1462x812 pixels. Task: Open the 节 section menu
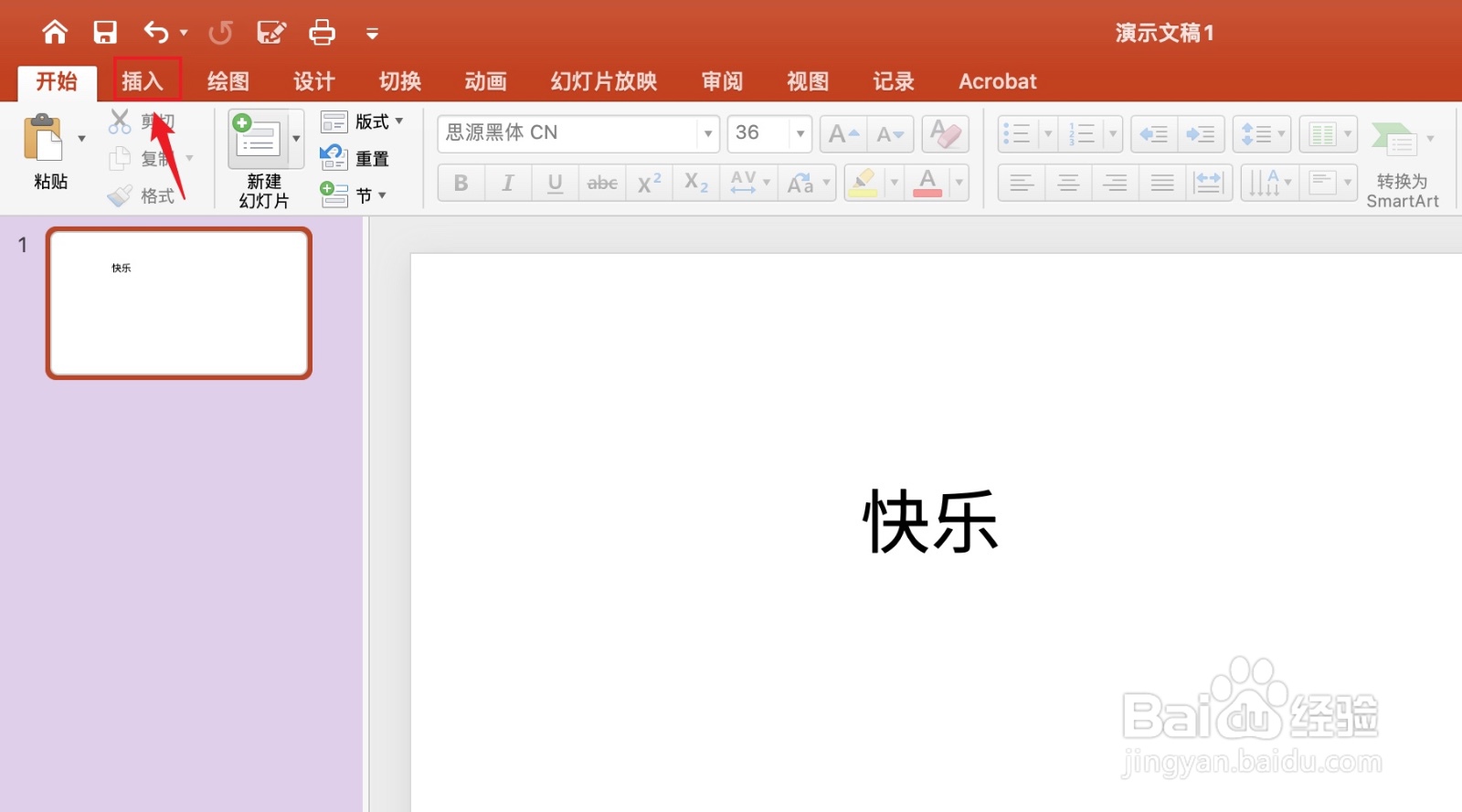pyautogui.click(x=354, y=195)
